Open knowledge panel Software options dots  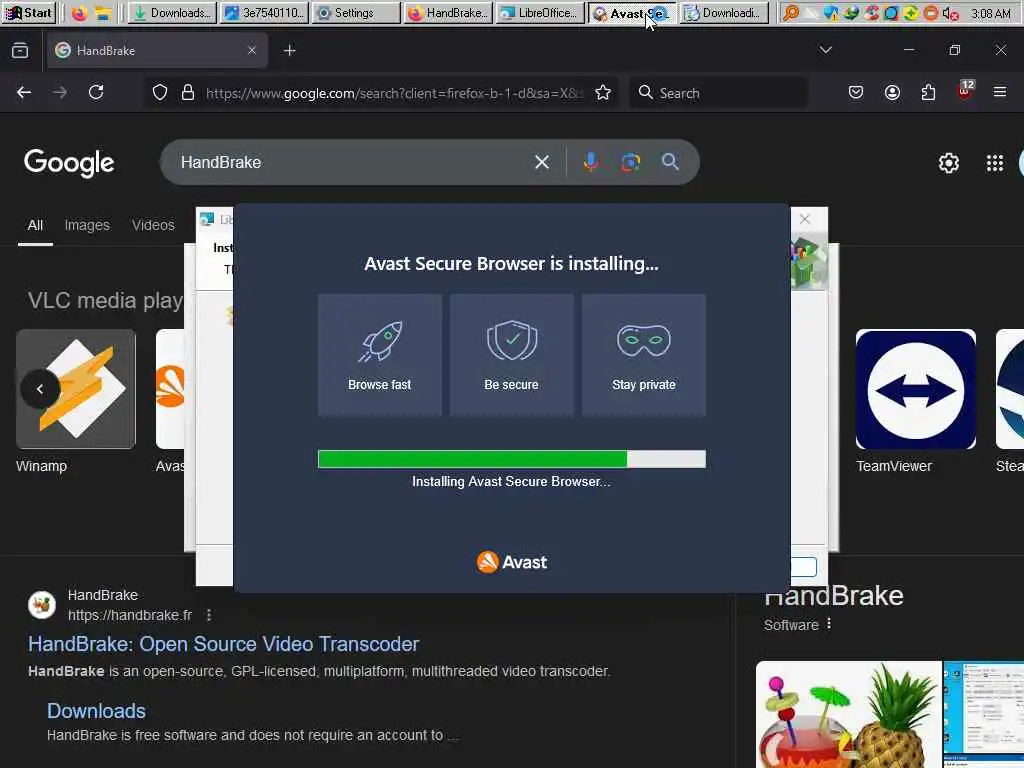pyautogui.click(x=829, y=624)
